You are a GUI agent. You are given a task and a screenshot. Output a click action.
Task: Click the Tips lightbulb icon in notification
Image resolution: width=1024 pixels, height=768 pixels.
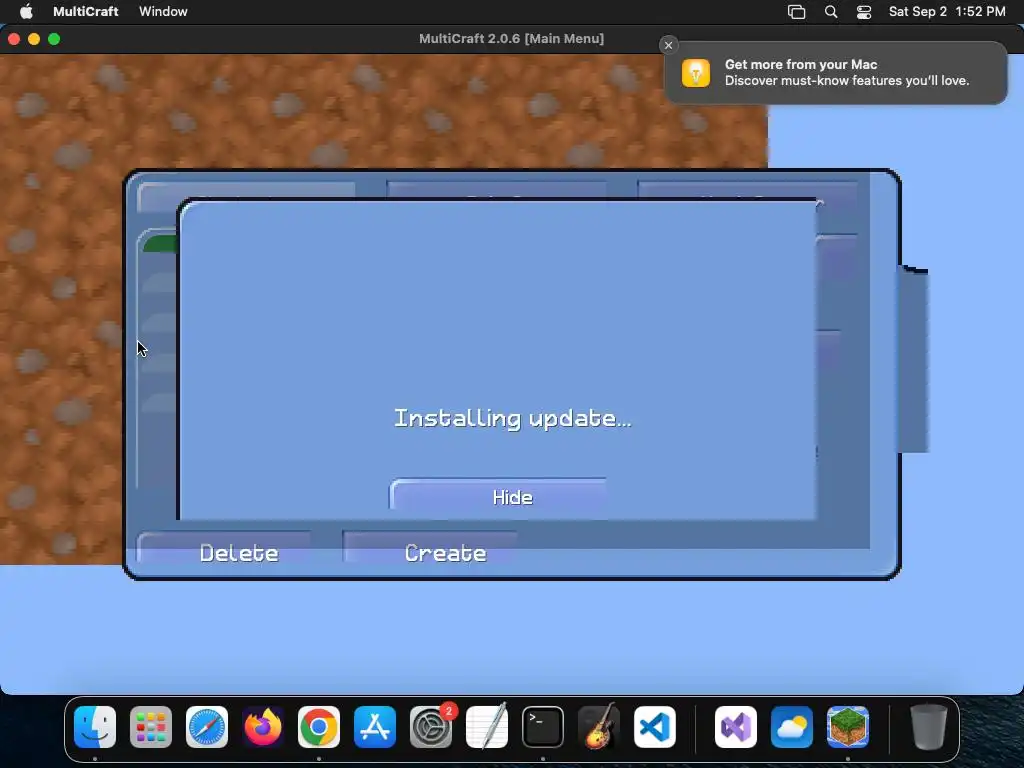tap(696, 72)
